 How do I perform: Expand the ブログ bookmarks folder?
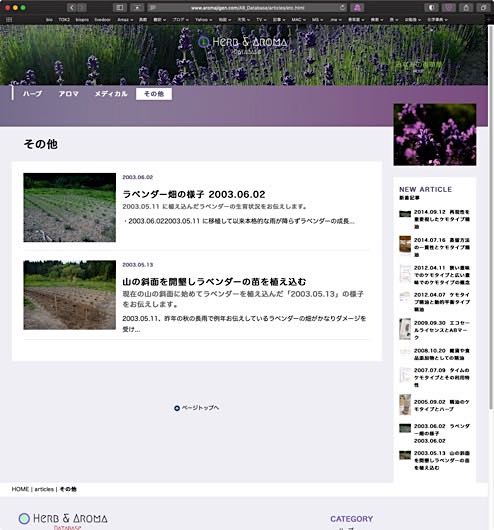tap(181, 20)
